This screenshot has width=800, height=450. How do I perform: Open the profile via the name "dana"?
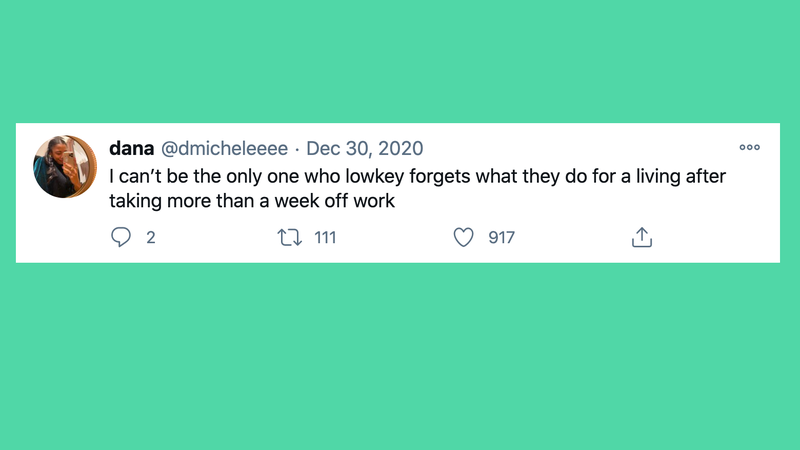[x=131, y=149]
